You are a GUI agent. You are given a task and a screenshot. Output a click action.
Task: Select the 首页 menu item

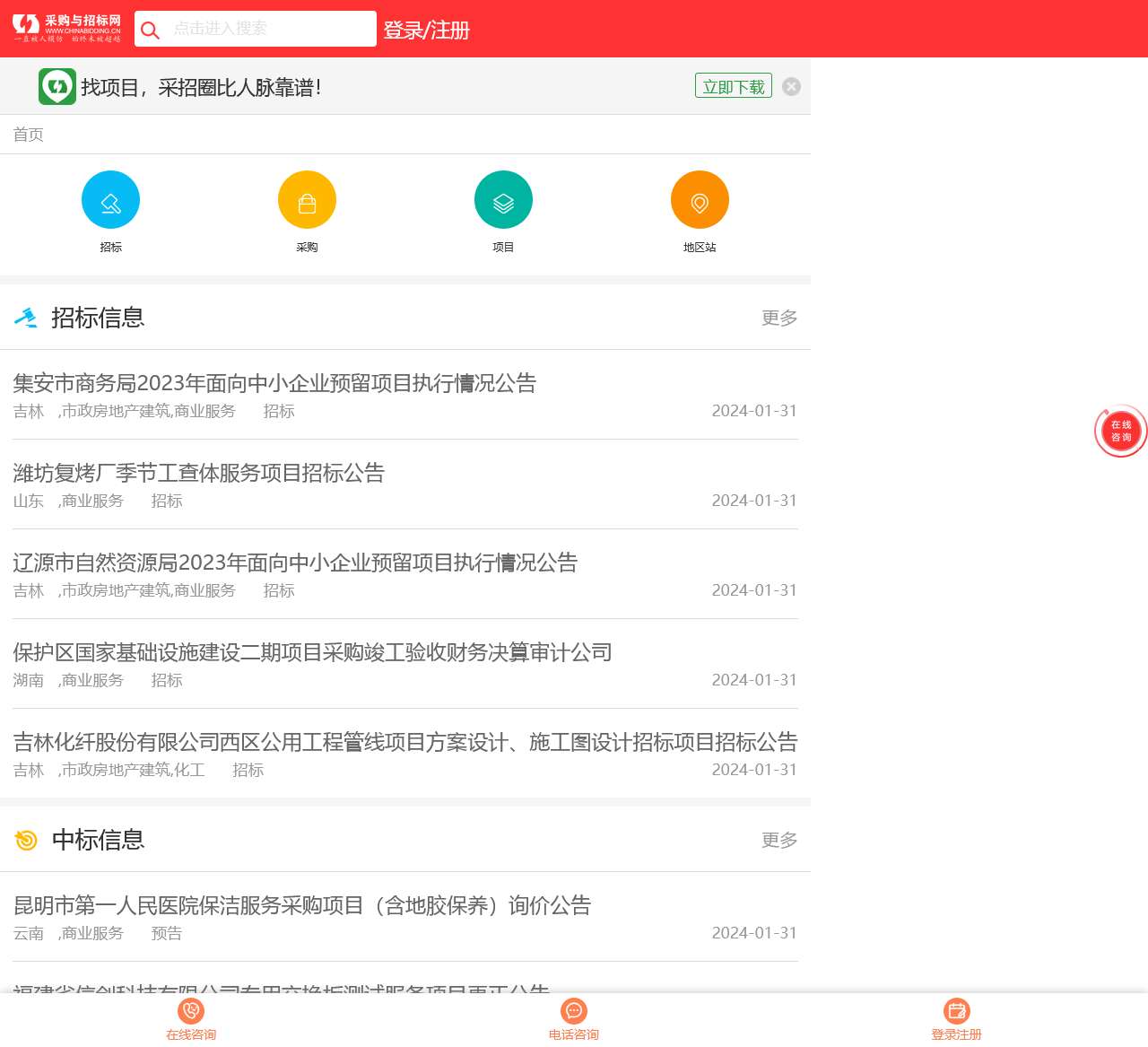[28, 134]
